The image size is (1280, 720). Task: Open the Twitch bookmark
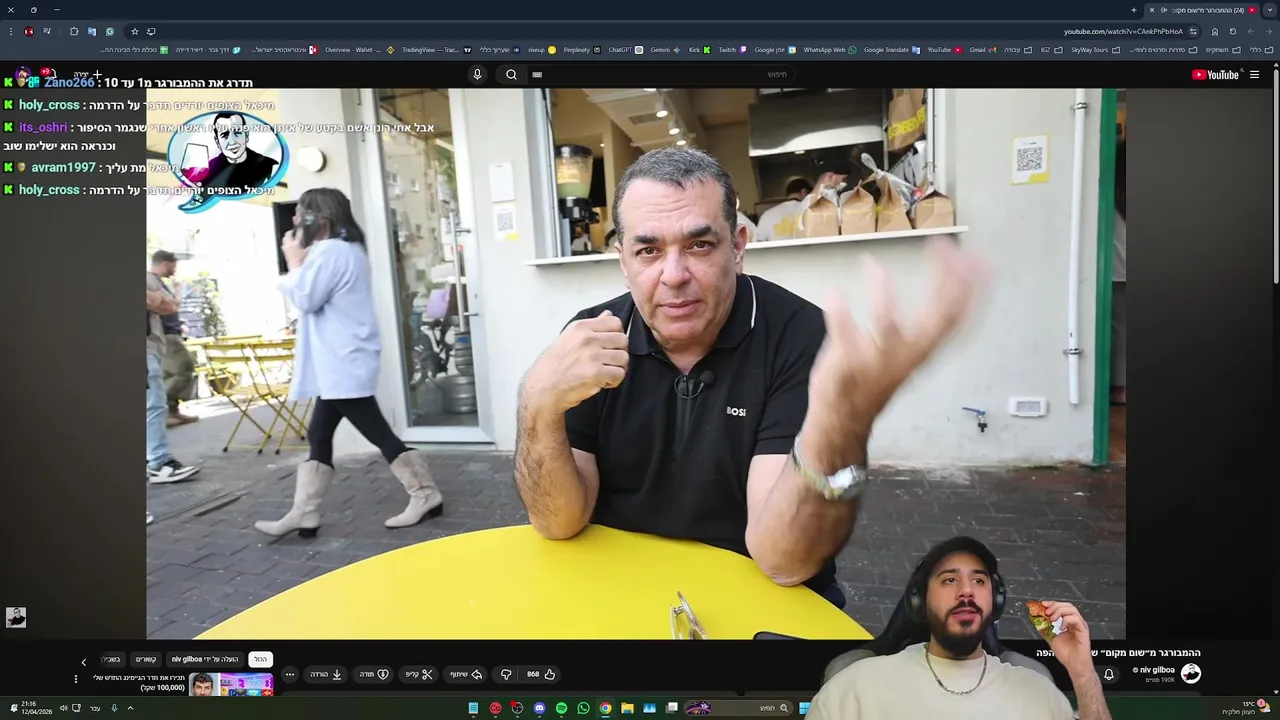[732, 50]
